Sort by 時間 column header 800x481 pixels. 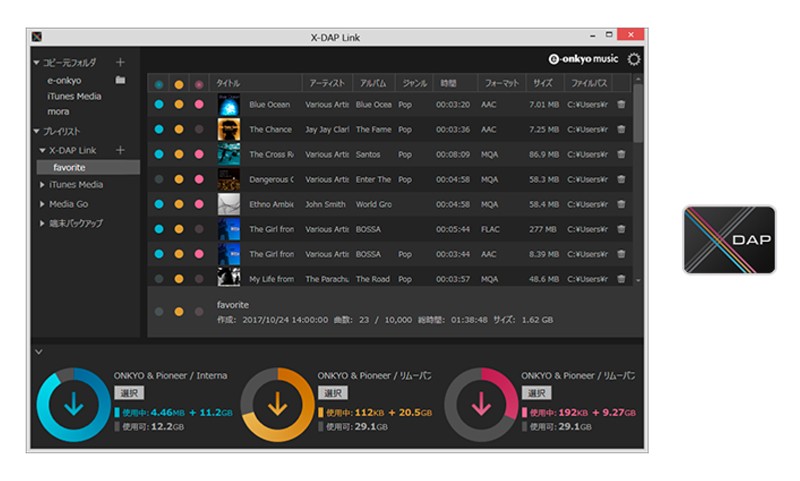tap(455, 83)
